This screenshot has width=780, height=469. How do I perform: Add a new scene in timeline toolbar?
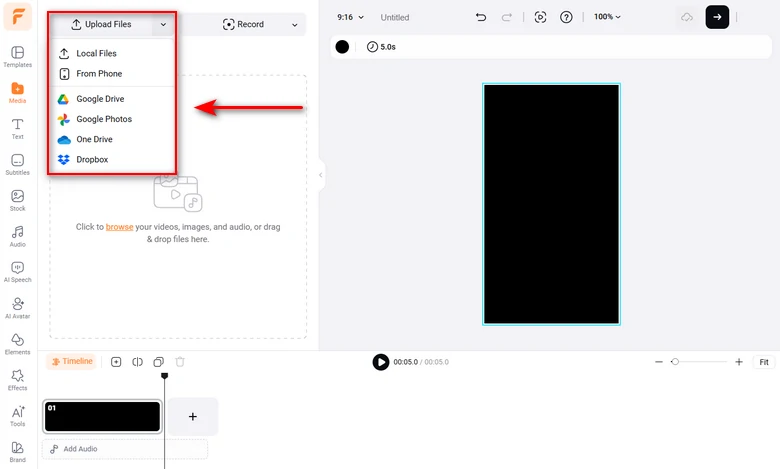(116, 362)
